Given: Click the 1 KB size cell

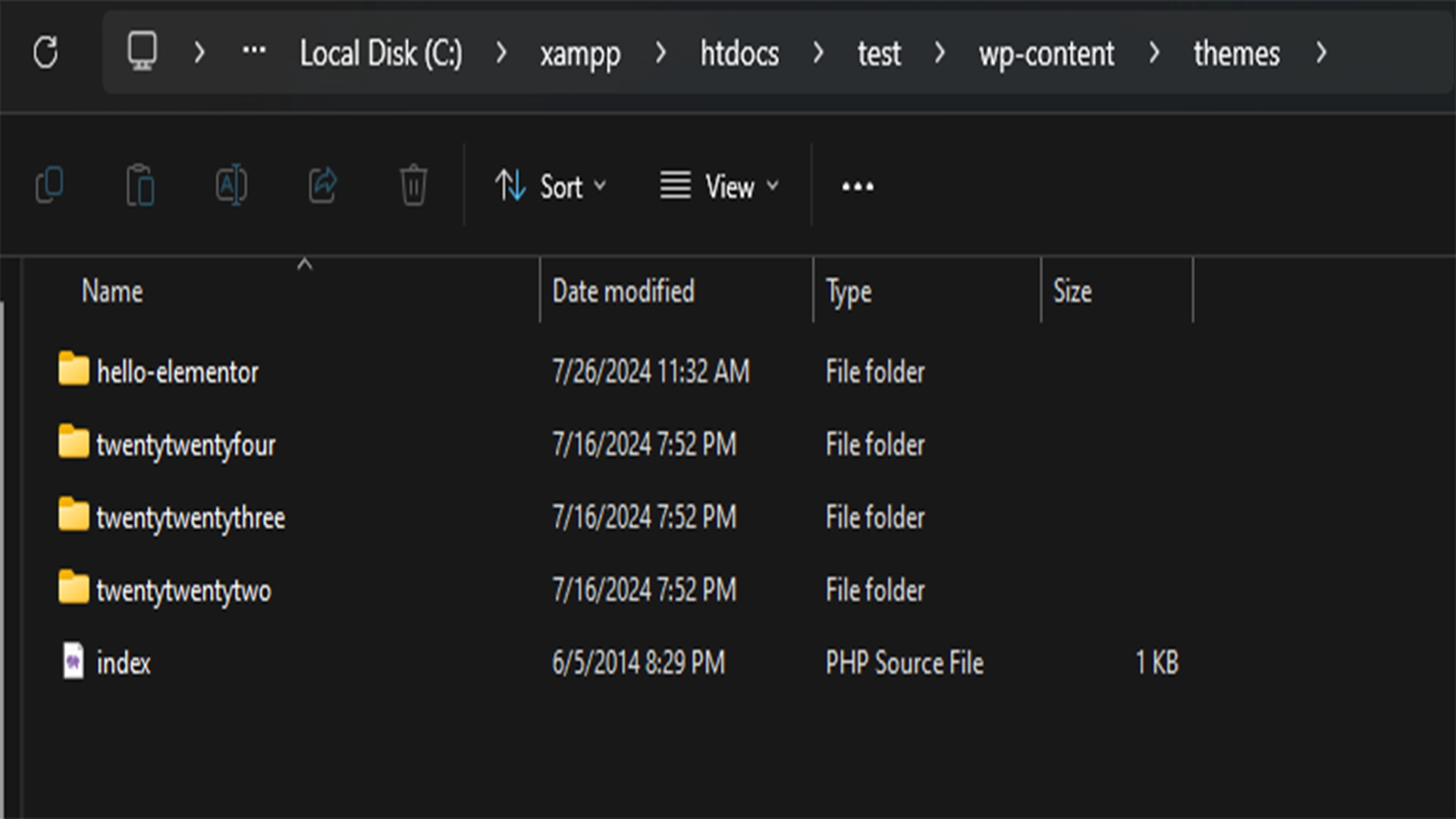Looking at the screenshot, I should [x=1157, y=664].
